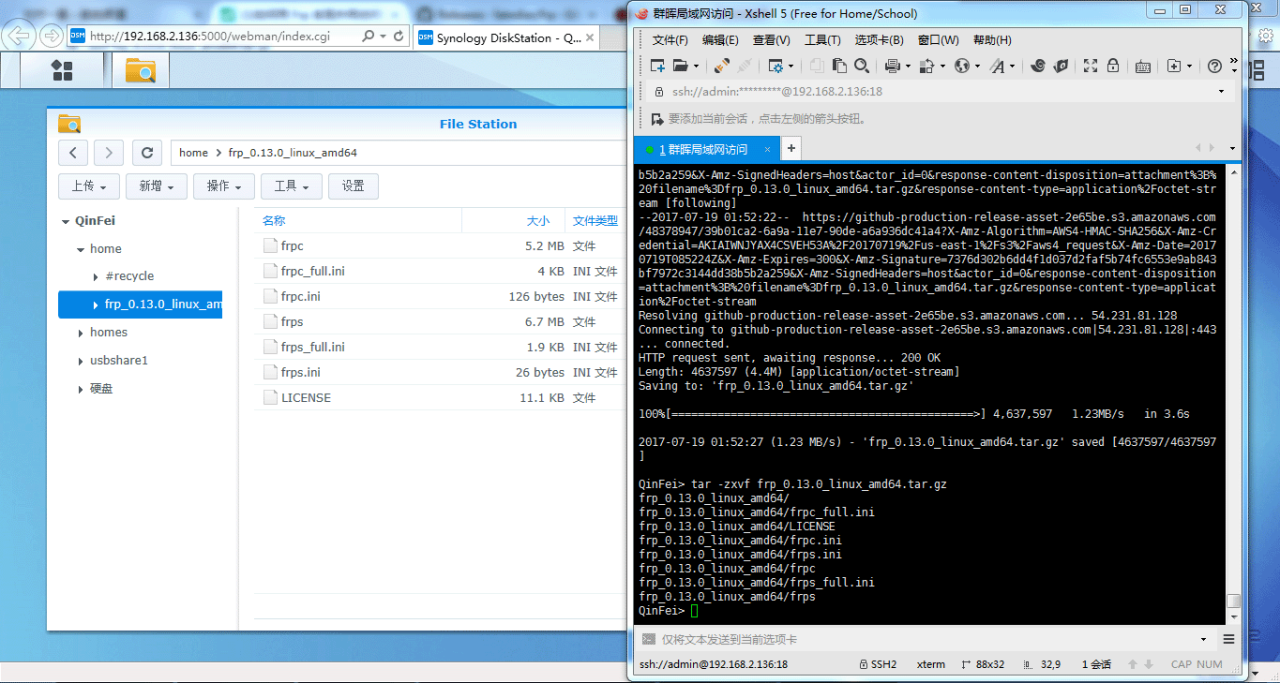Open the 工具(T) menu in Xshell
1280x683 pixels.
tap(822, 40)
